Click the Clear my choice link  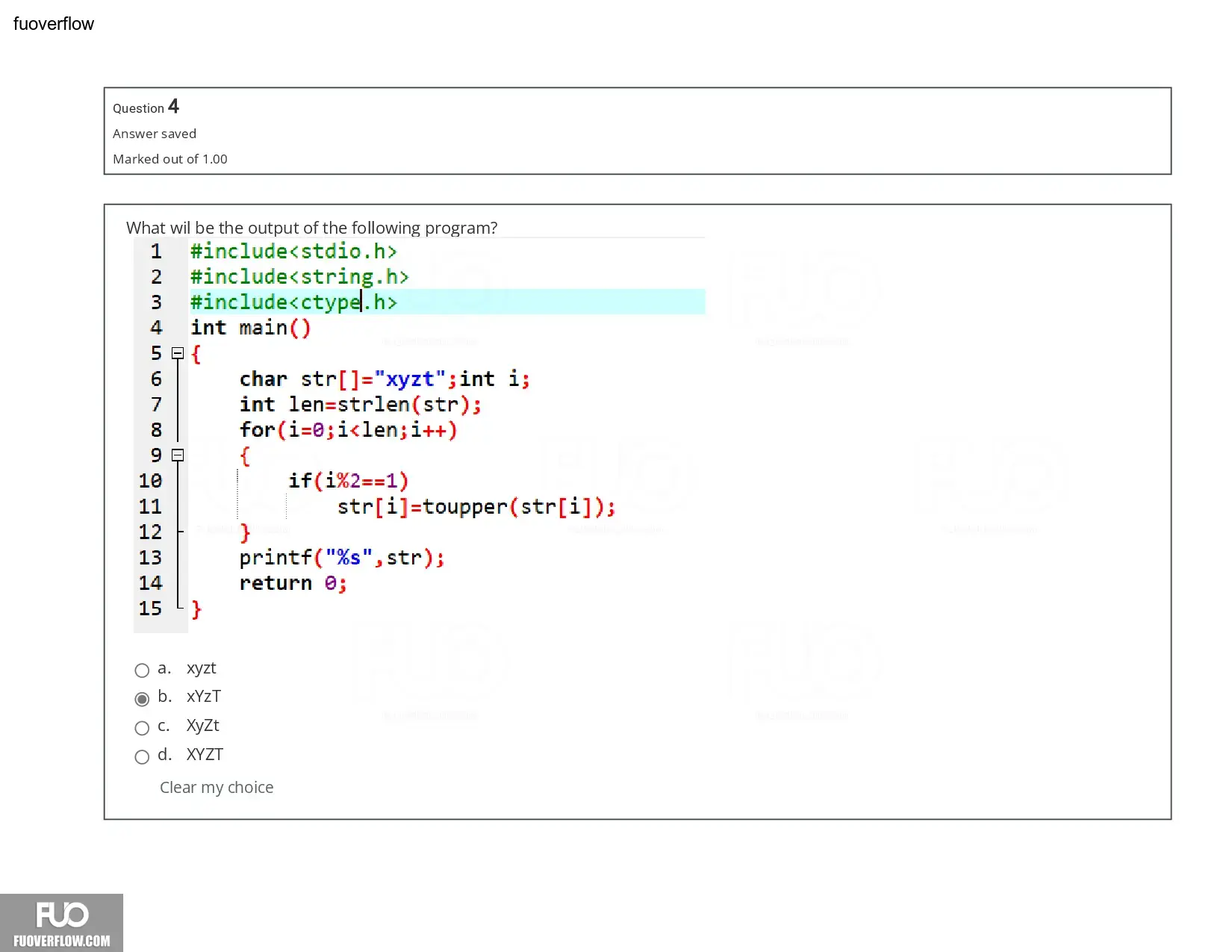tap(217, 787)
